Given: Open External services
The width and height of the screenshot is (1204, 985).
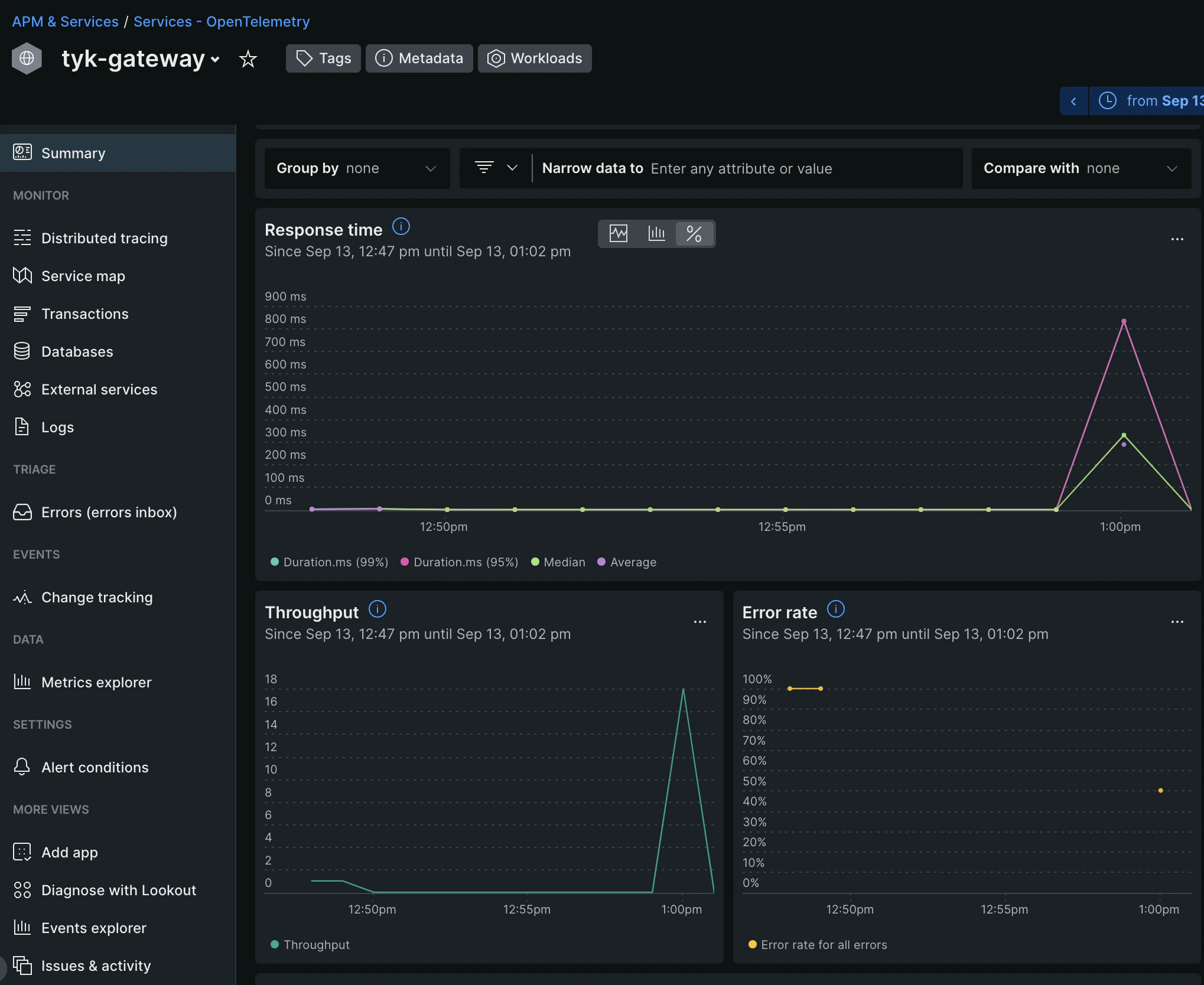Looking at the screenshot, I should [x=99, y=389].
